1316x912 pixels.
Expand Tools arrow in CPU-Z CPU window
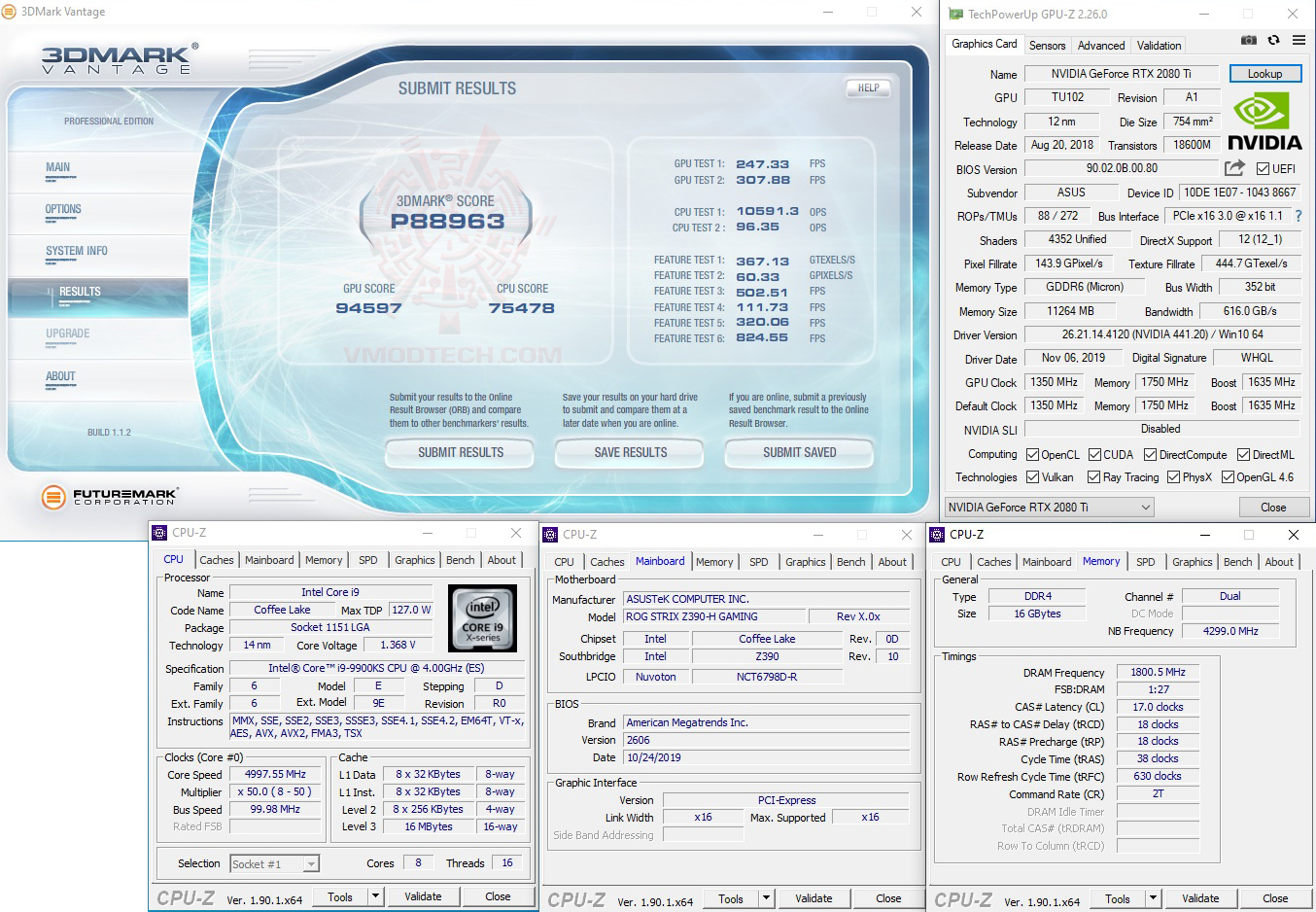[375, 896]
